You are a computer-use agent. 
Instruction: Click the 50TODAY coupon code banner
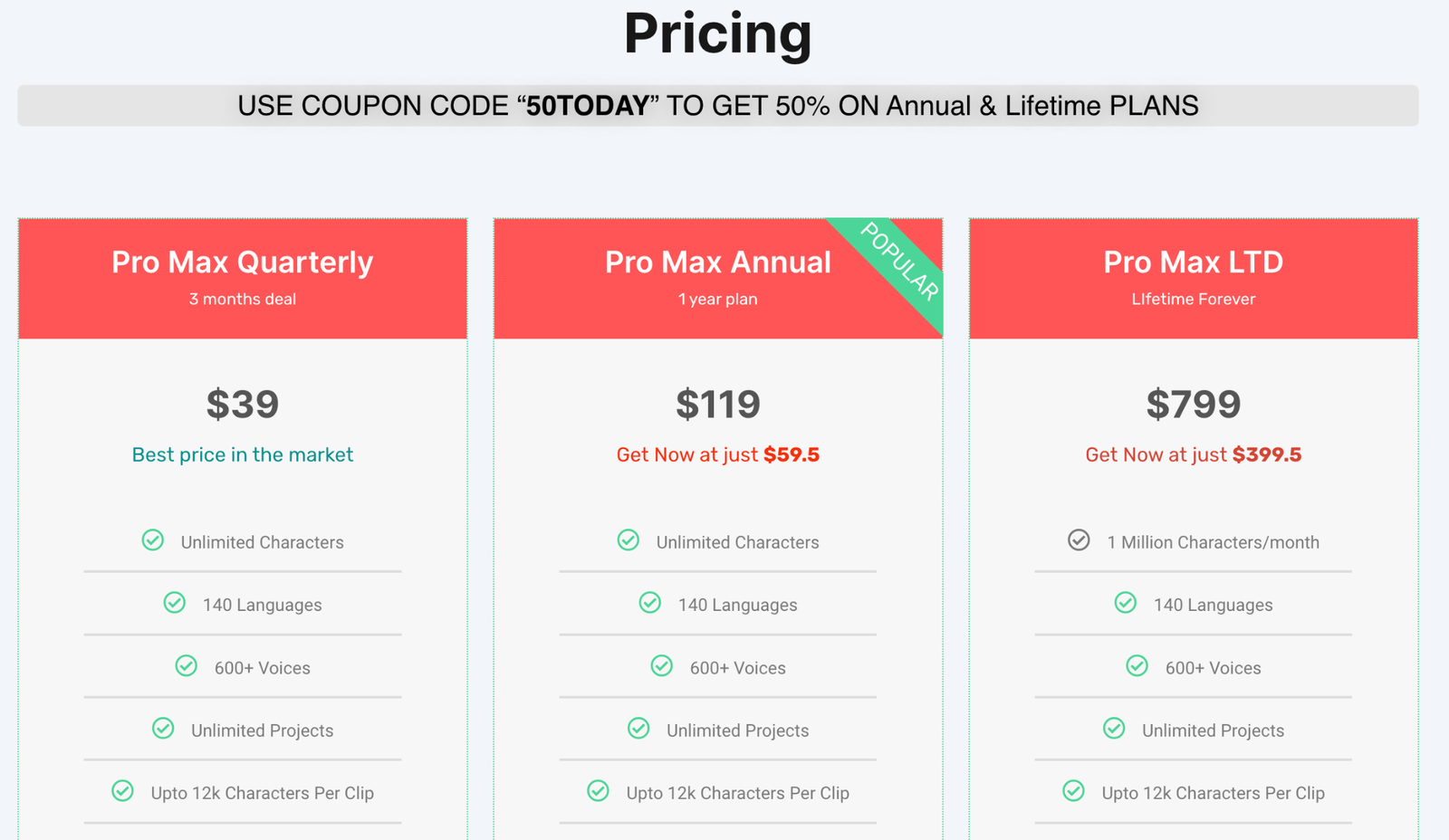click(718, 106)
